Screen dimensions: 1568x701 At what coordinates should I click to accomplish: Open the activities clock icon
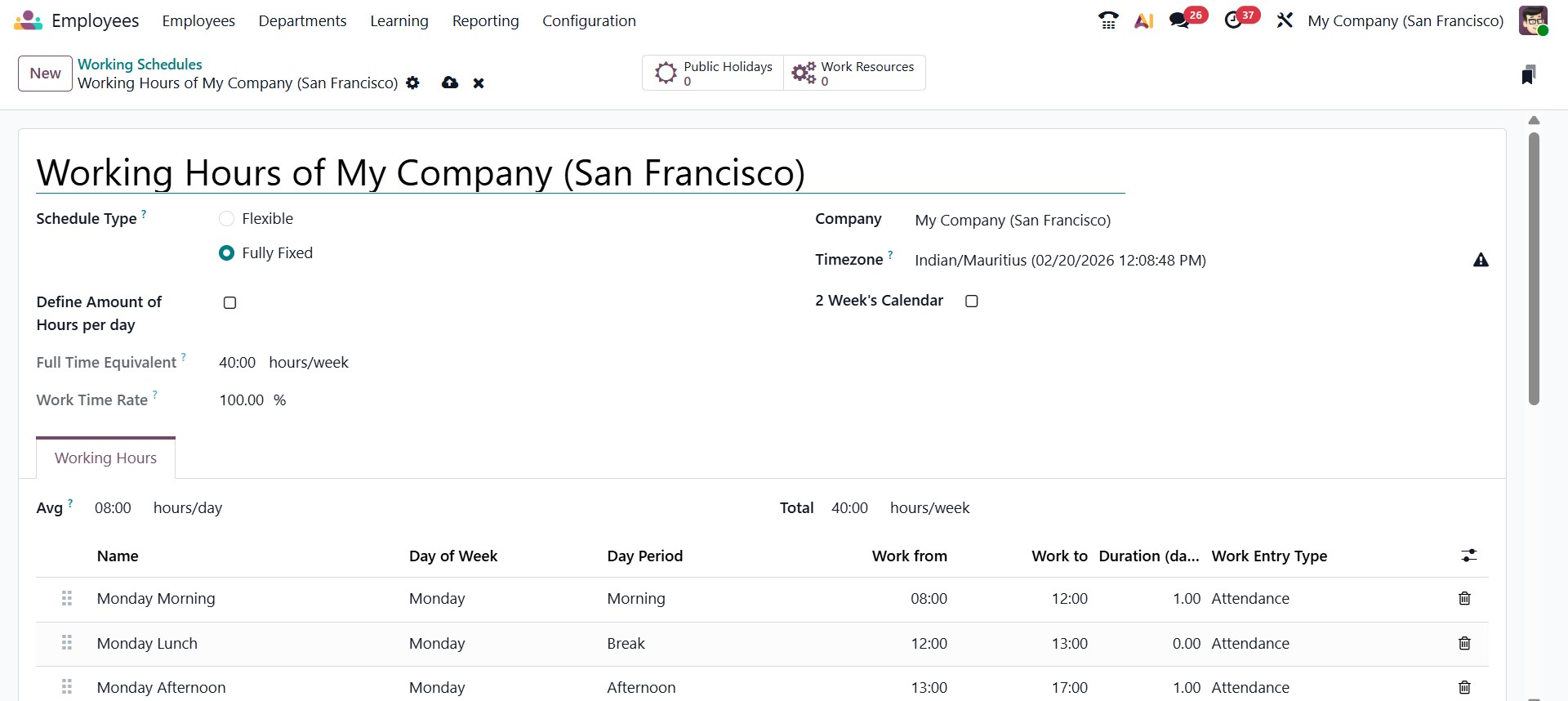[1233, 20]
